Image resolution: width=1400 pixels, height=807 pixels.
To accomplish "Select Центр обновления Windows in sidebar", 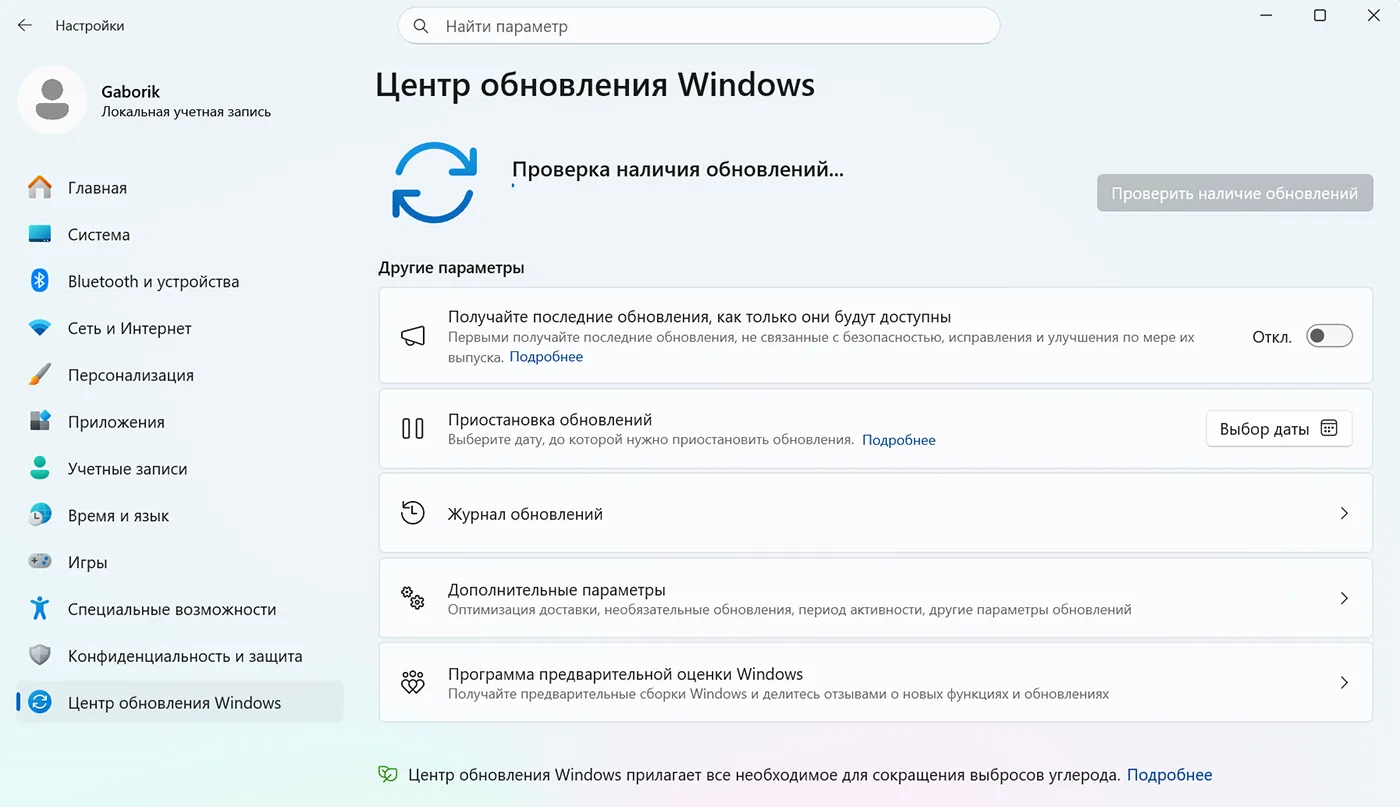I will click(x=180, y=703).
